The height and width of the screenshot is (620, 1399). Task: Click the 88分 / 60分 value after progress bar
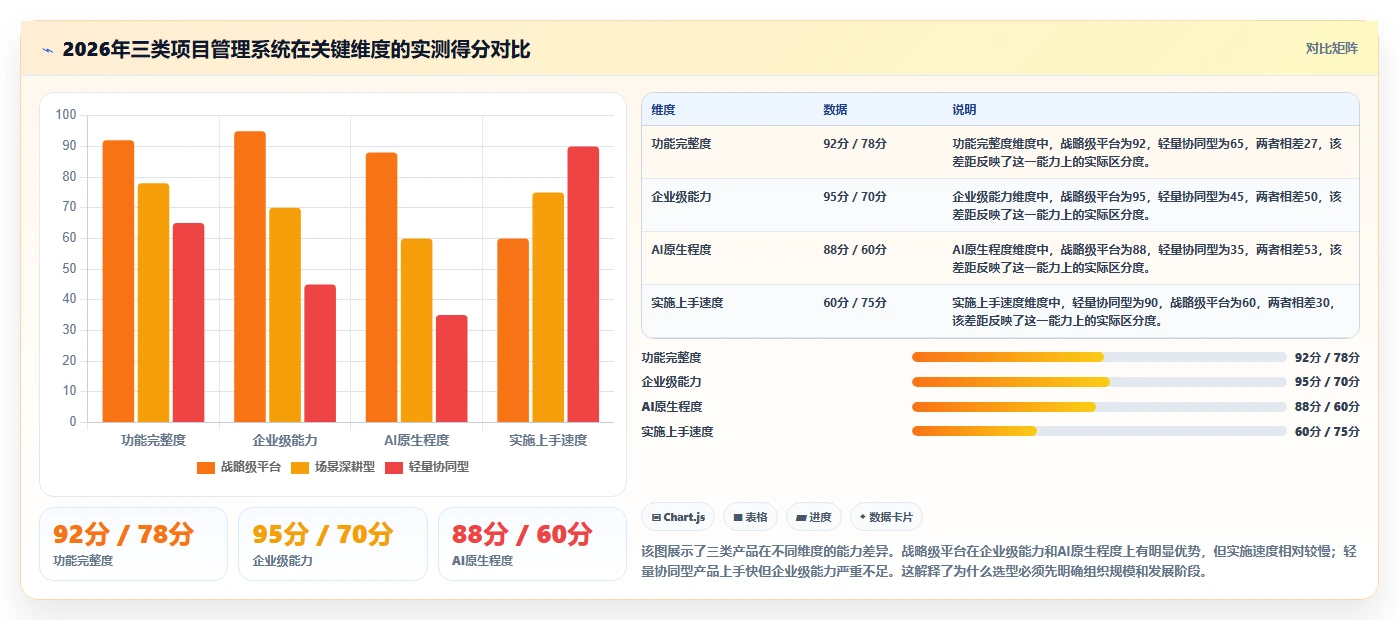click(x=1327, y=407)
